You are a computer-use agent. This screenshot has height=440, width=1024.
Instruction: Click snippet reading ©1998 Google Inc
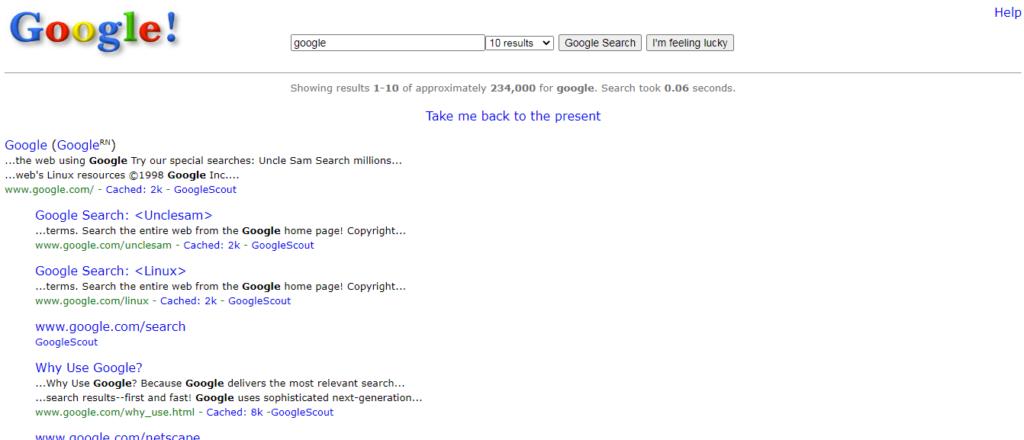[122, 175]
